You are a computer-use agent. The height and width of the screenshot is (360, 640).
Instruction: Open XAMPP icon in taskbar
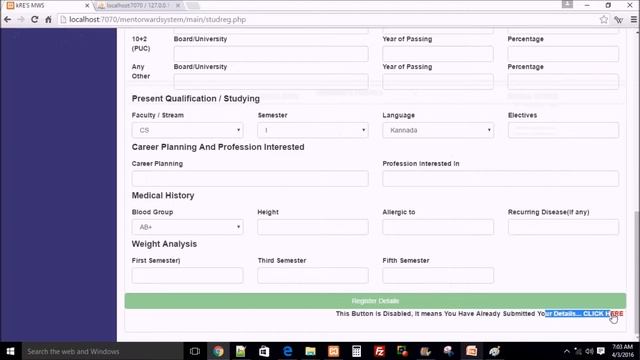point(333,351)
